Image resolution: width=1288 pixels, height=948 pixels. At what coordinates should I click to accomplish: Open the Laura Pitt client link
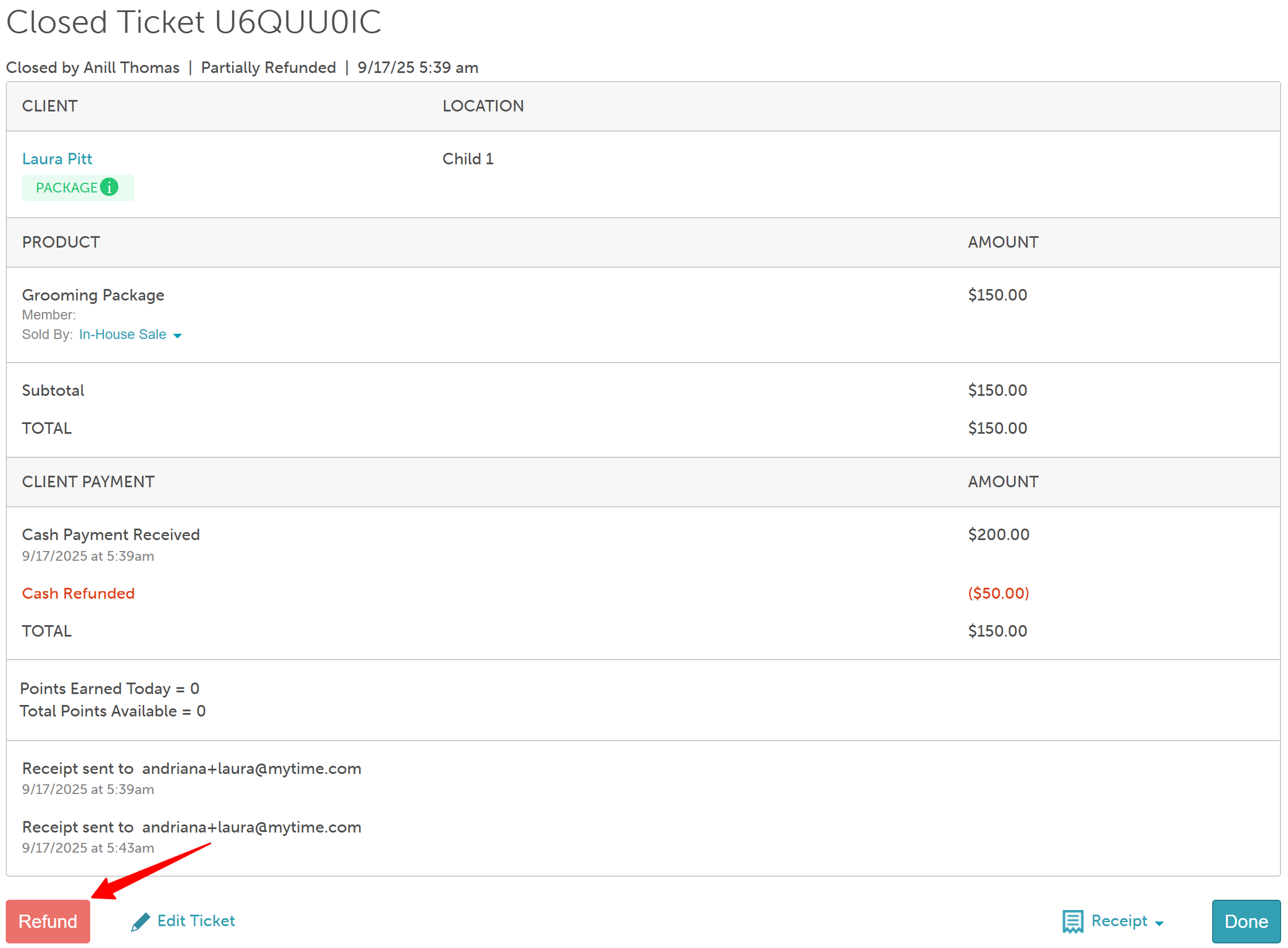(57, 159)
